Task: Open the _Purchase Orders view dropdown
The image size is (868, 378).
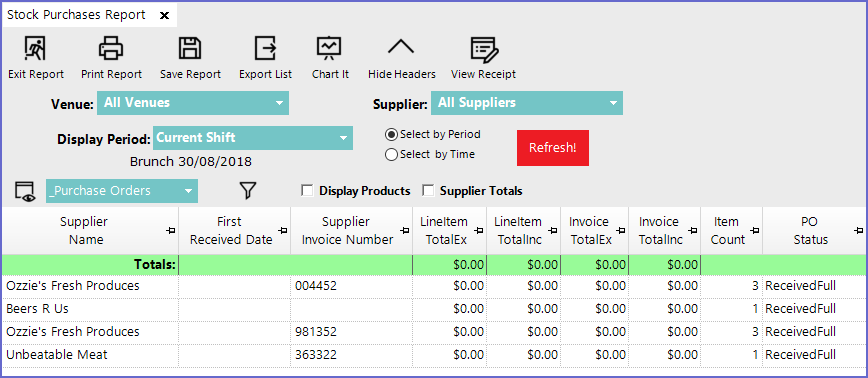Action: click(x=122, y=191)
